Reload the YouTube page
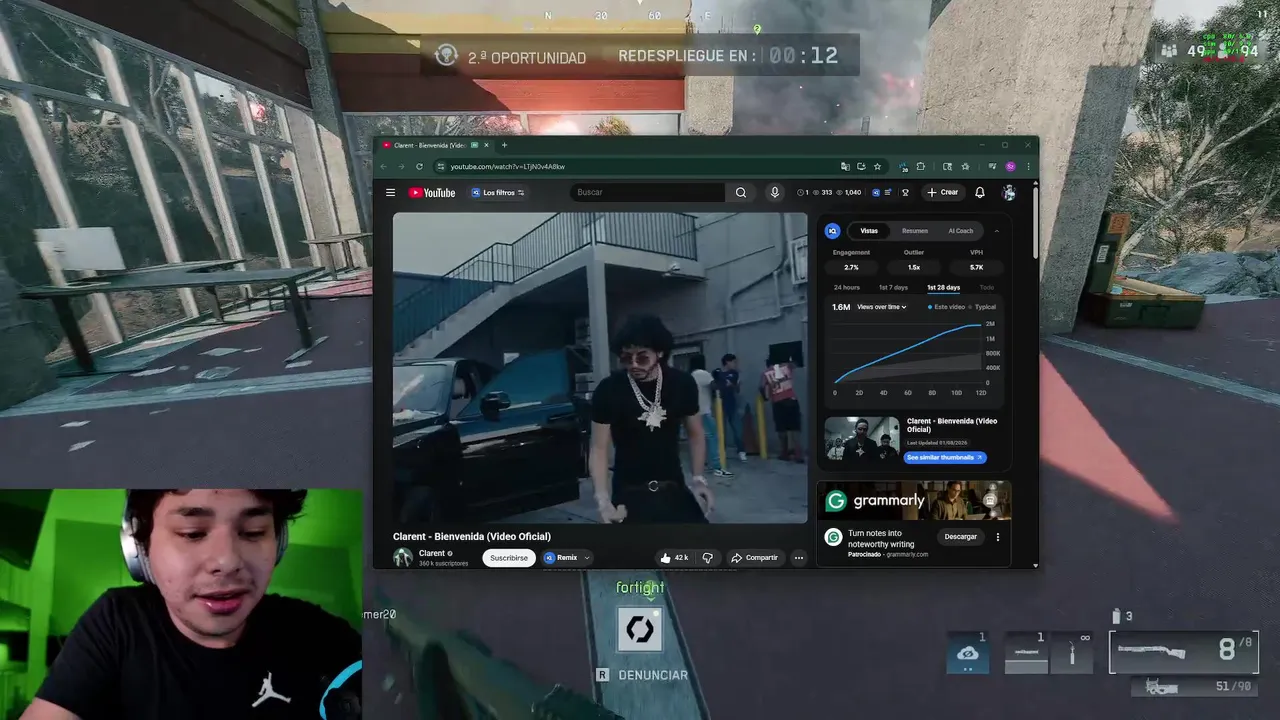The image size is (1280, 720). coord(419,167)
